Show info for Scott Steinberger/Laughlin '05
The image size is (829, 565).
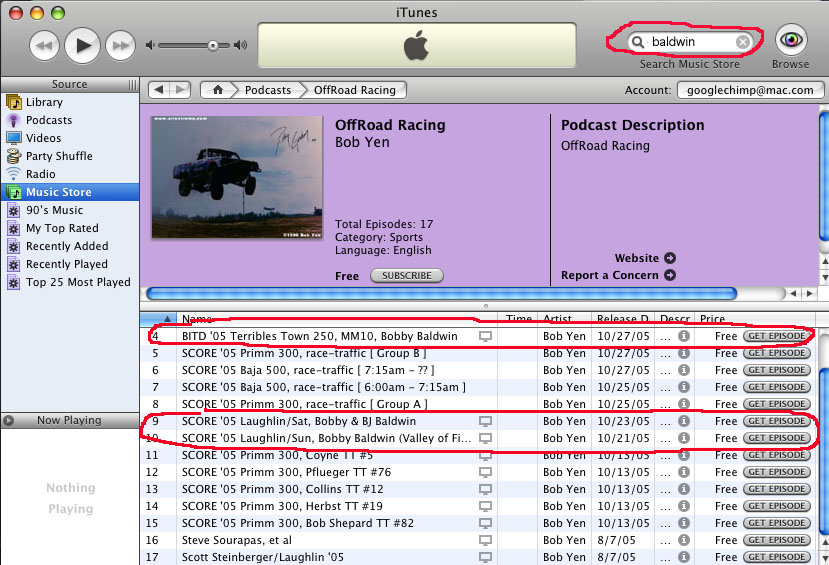[x=684, y=557]
